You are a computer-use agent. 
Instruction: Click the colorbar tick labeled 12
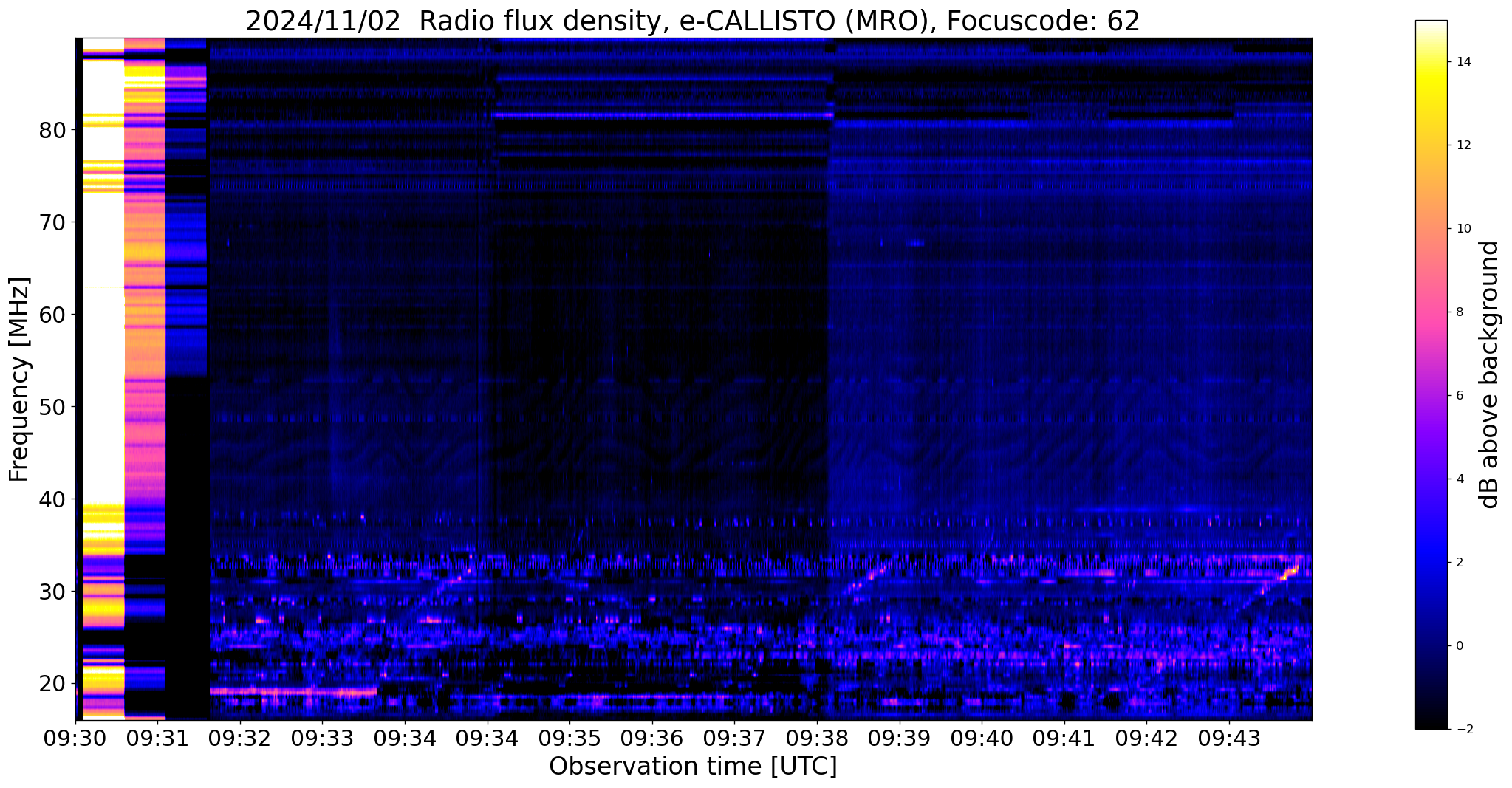pos(1462,145)
